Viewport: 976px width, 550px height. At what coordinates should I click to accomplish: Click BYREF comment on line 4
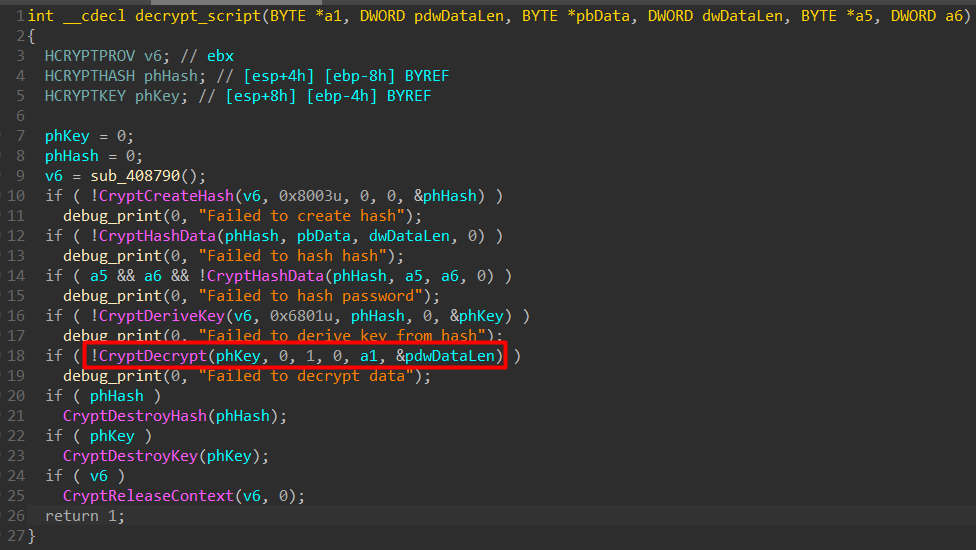[x=427, y=76]
